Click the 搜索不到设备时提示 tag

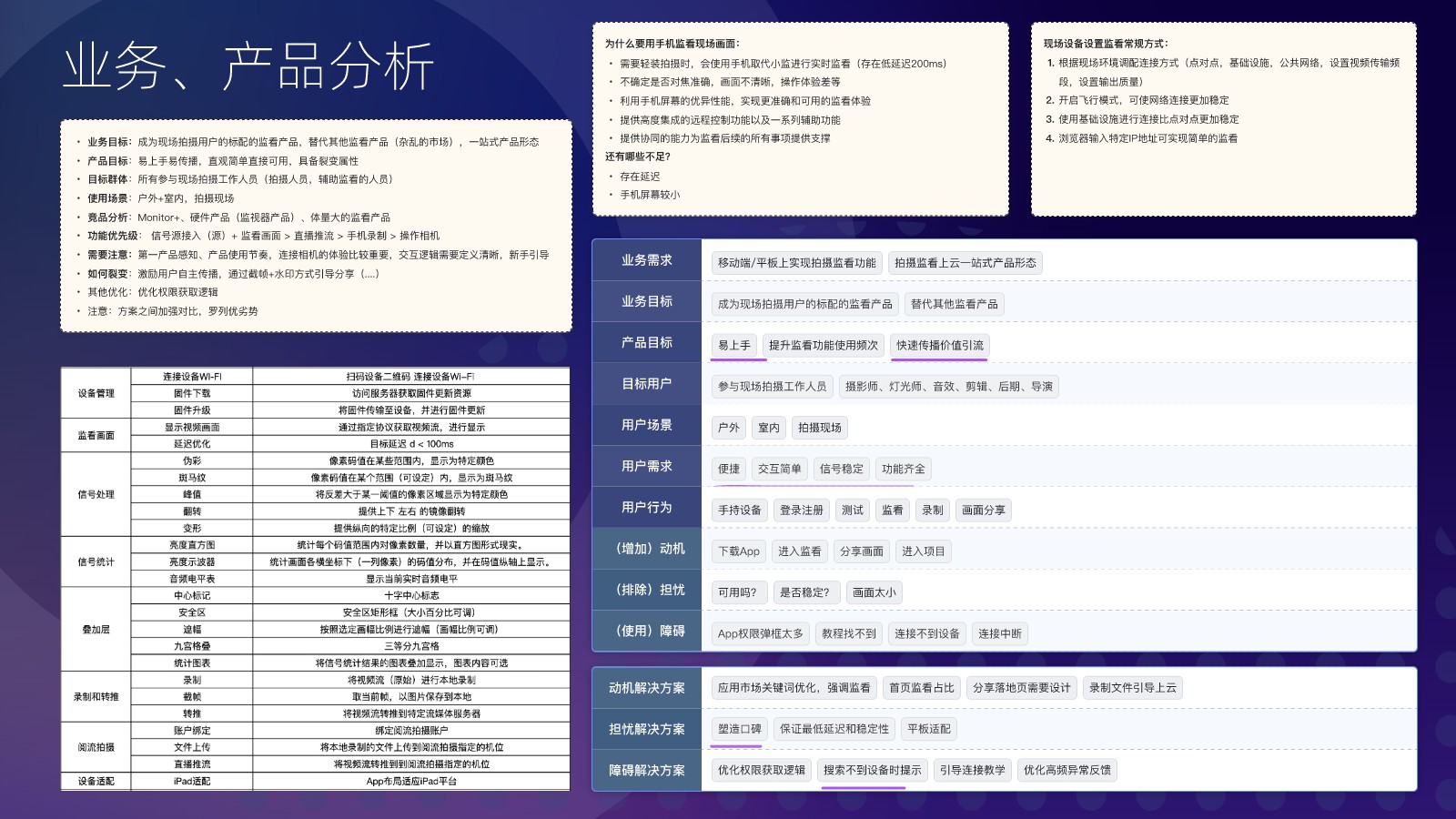873,770
